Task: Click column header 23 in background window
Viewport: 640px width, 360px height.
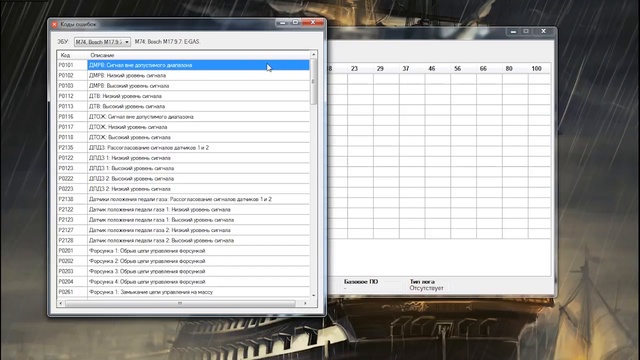Action: coord(354,69)
